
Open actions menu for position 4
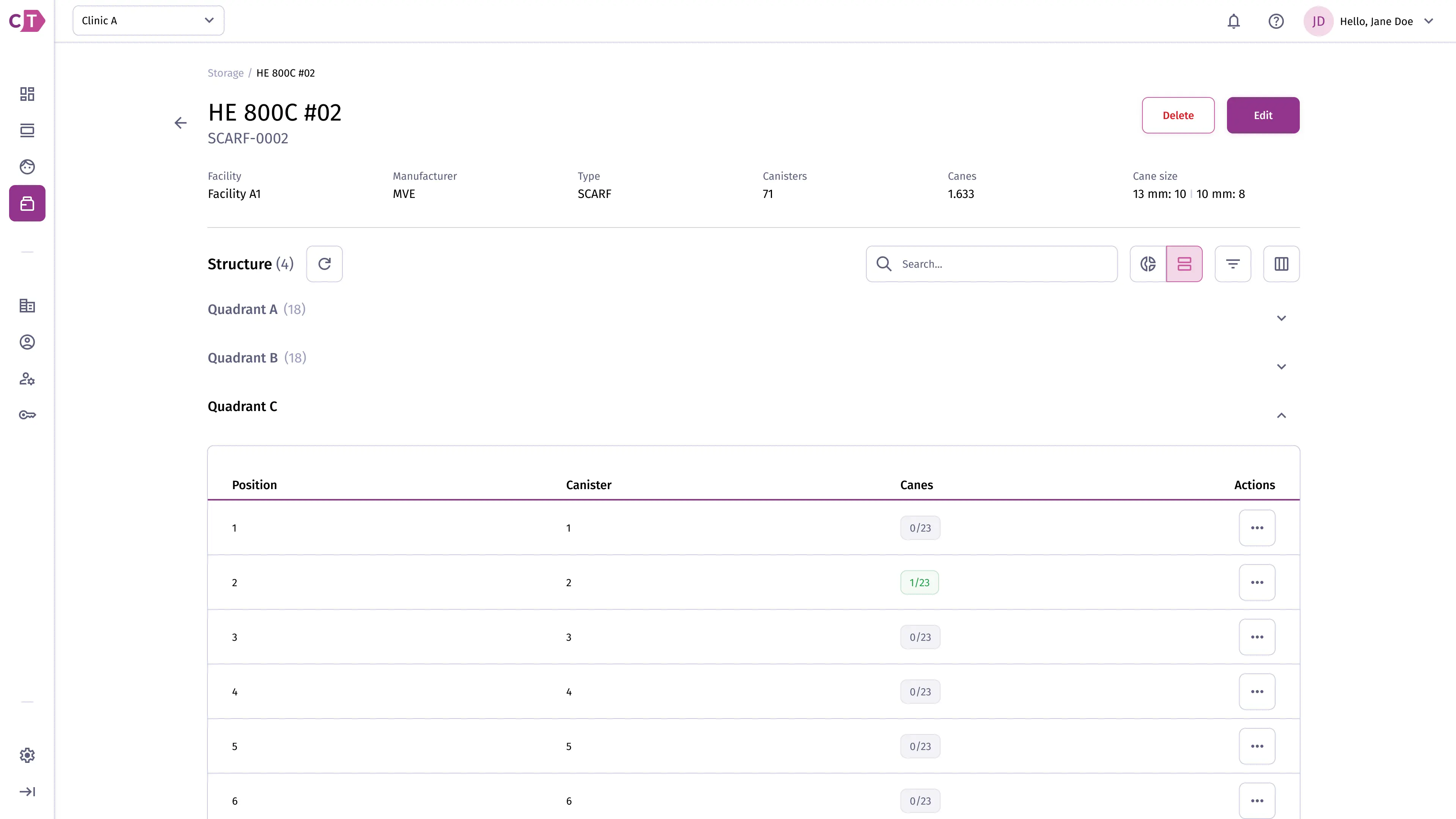coord(1257,692)
